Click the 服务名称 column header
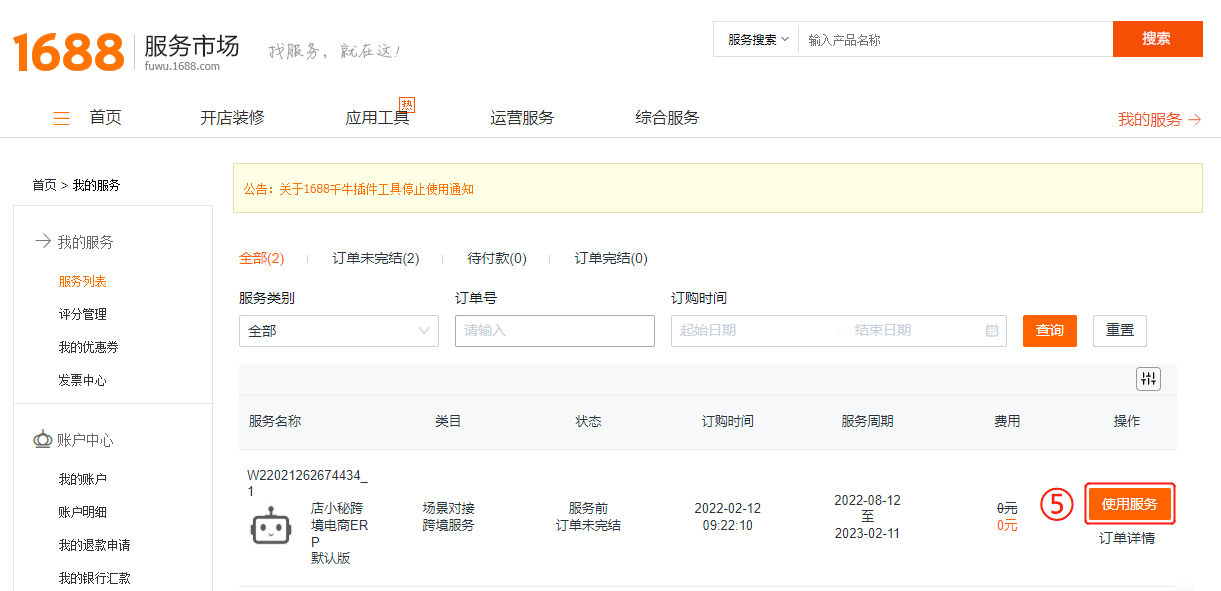Image resolution: width=1221 pixels, height=591 pixels. (x=275, y=421)
